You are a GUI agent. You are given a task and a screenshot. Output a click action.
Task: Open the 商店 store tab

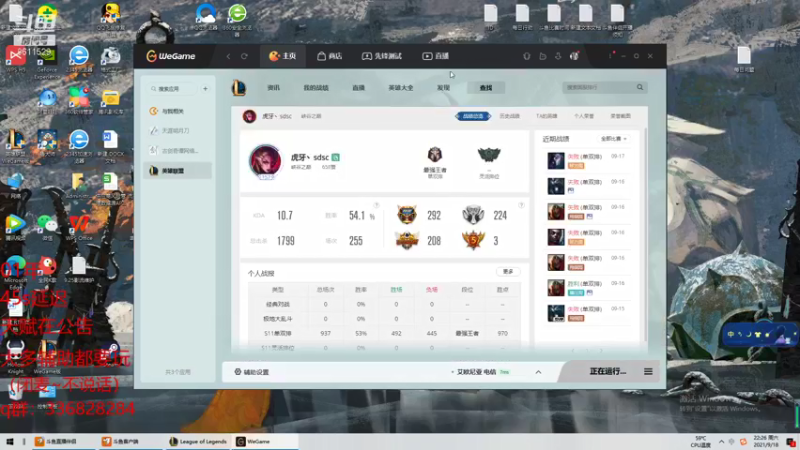(x=330, y=56)
